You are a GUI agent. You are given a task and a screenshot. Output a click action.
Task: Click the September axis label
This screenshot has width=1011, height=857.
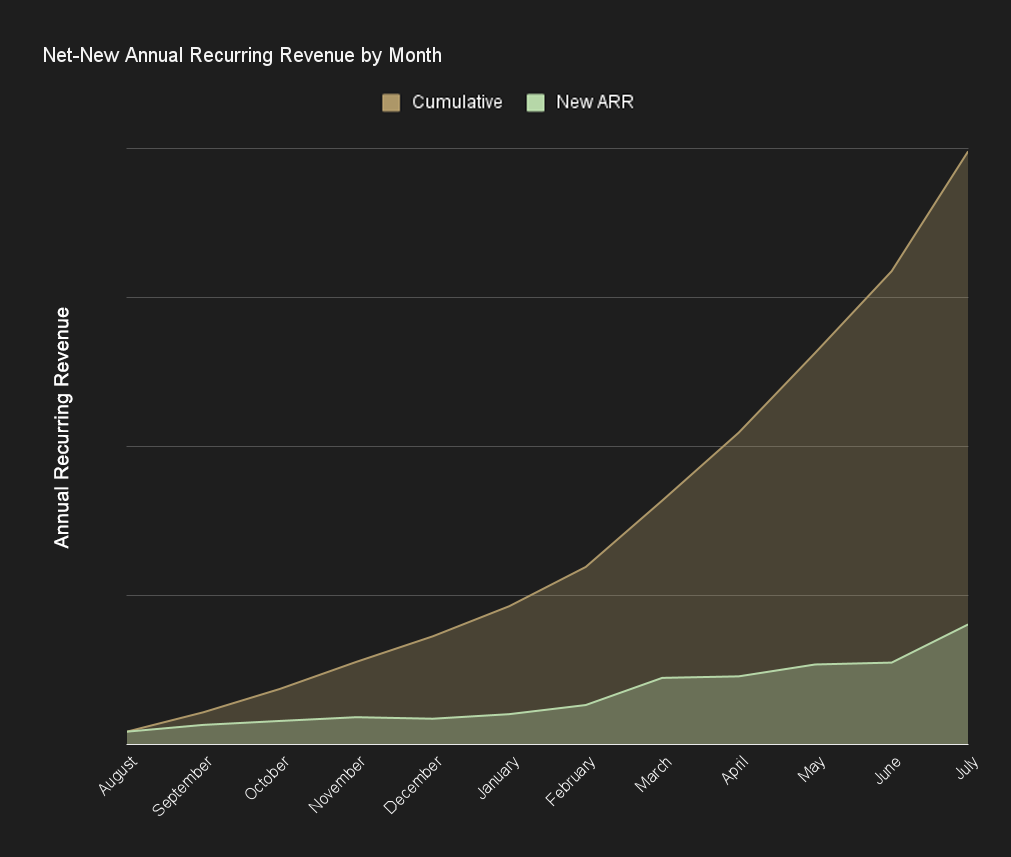tap(182, 786)
